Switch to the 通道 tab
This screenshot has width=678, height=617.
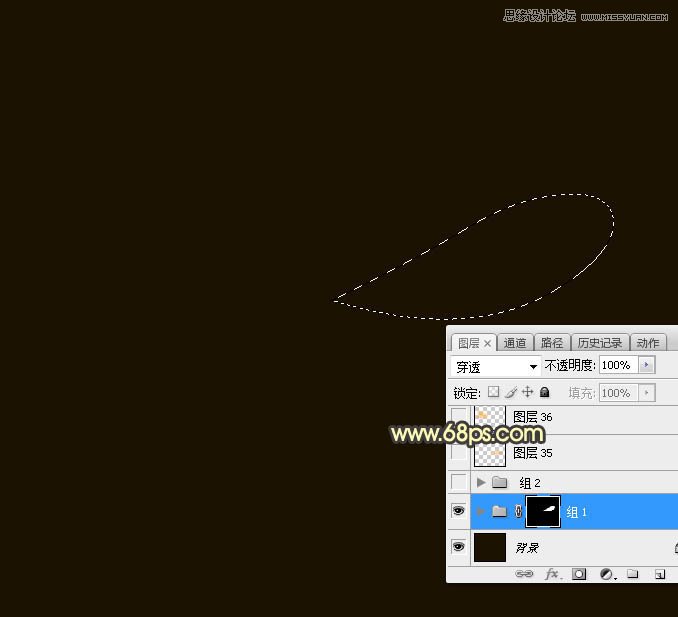pos(515,343)
